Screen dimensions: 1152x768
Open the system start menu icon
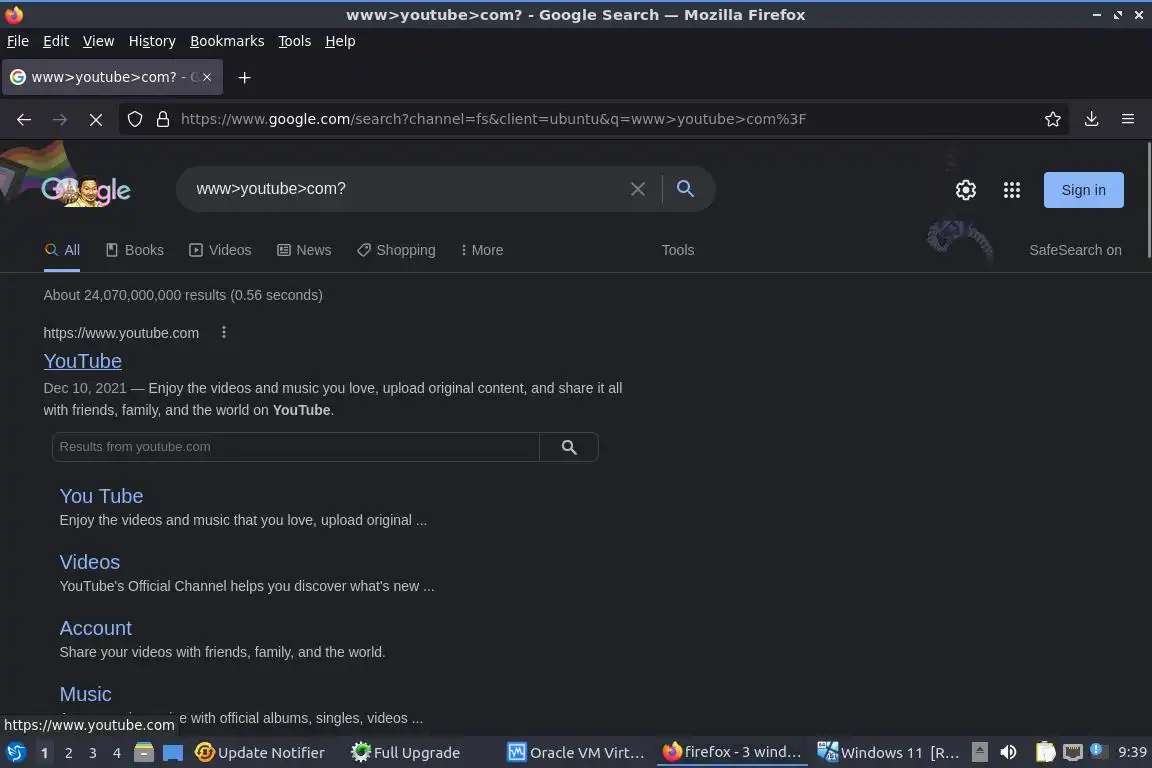(15, 752)
